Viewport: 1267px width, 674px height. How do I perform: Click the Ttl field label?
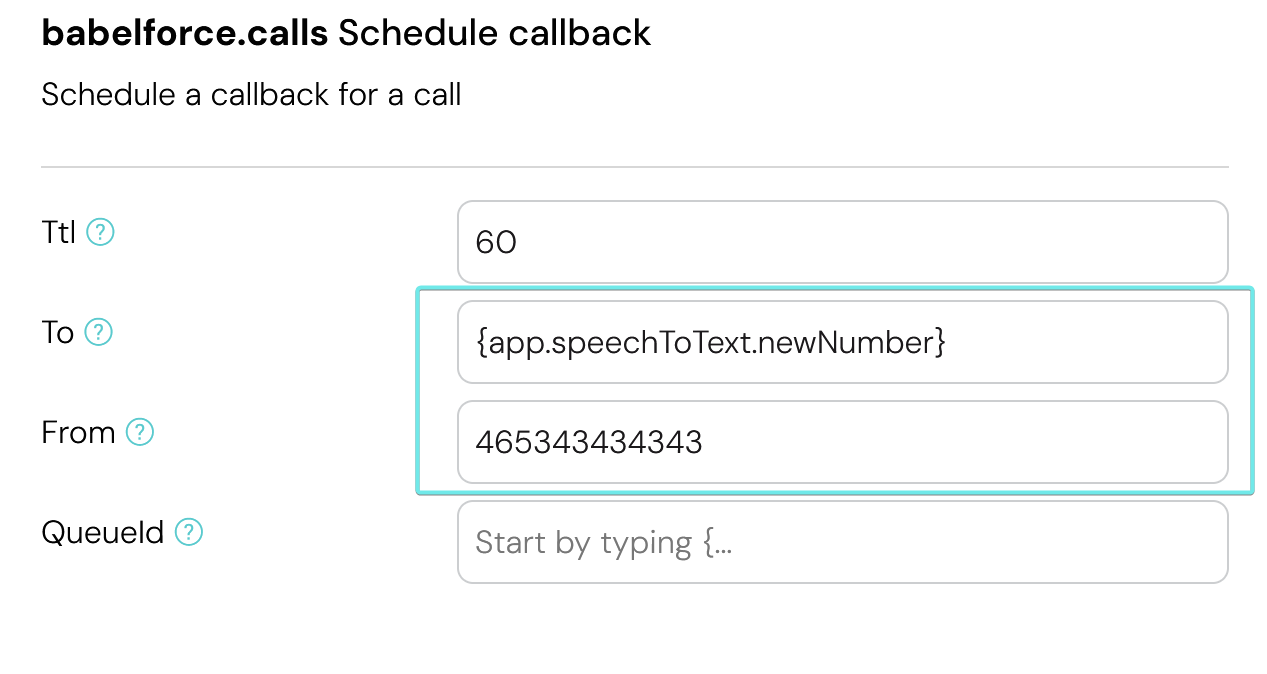point(58,232)
